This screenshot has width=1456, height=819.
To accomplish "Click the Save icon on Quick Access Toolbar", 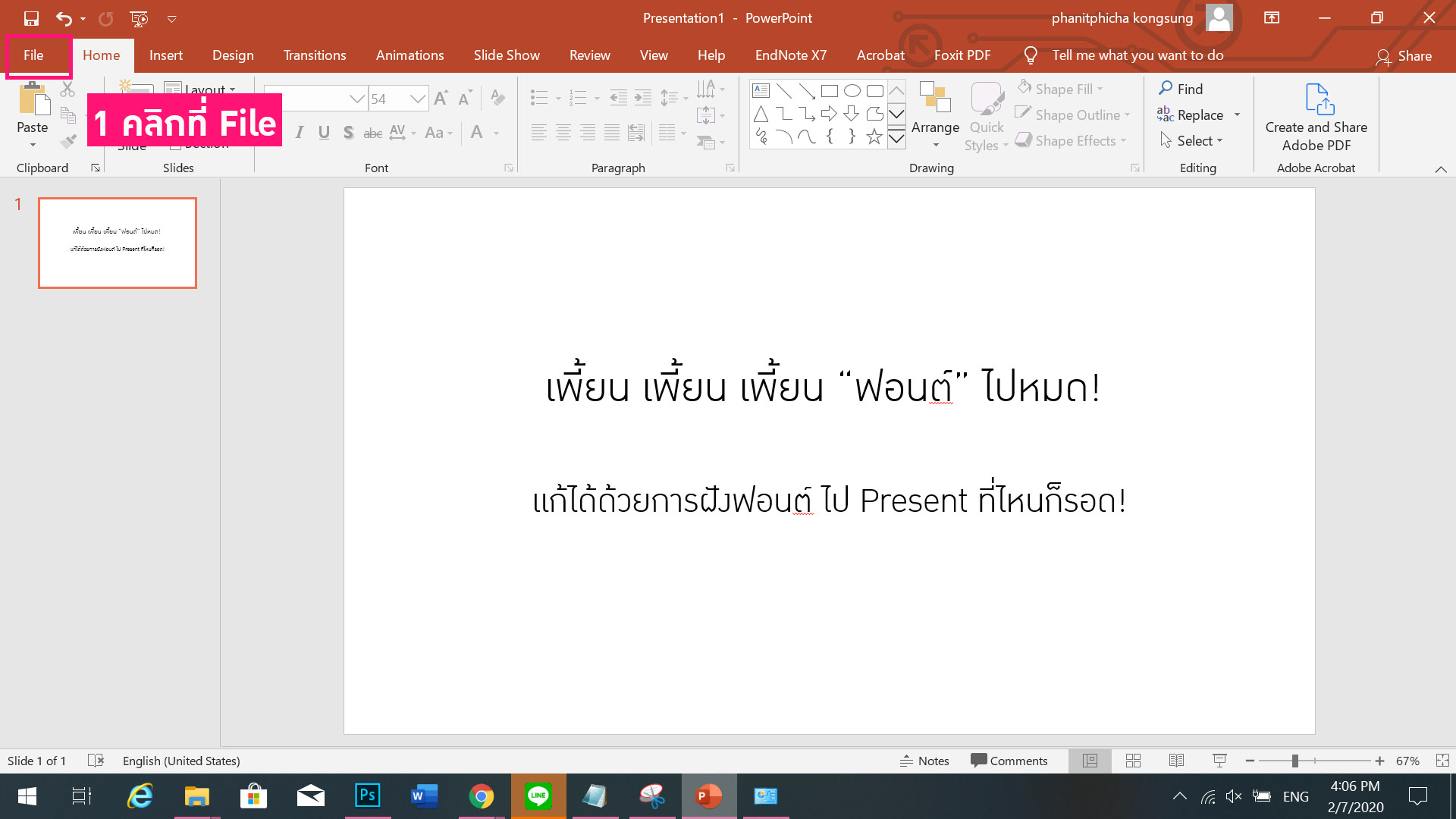I will click(31, 17).
